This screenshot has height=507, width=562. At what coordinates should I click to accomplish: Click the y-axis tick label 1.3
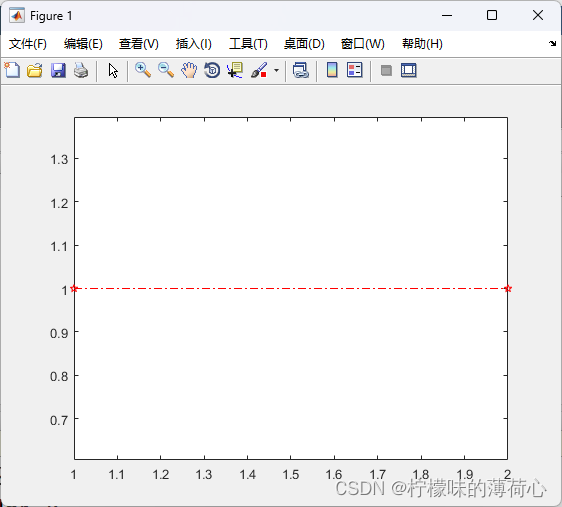click(59, 159)
